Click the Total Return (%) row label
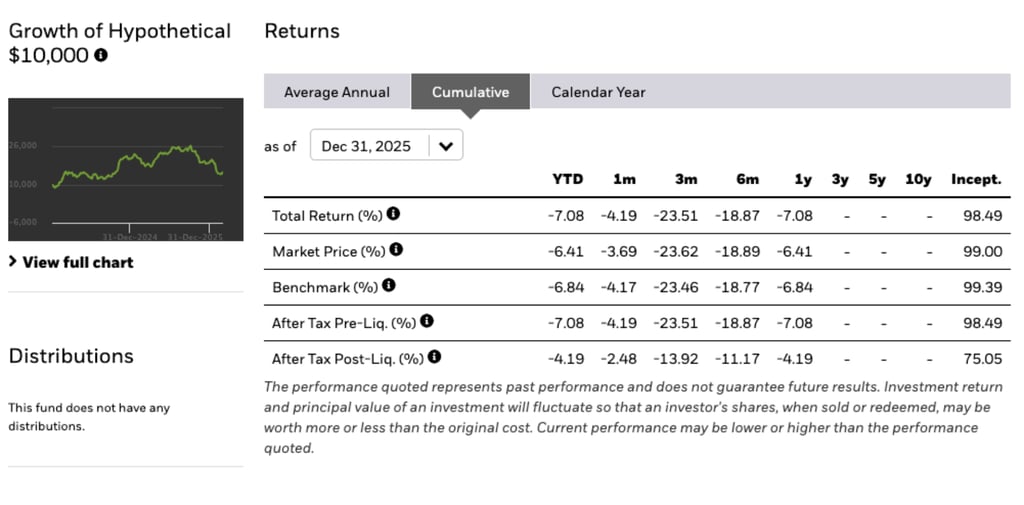 pyautogui.click(x=327, y=215)
